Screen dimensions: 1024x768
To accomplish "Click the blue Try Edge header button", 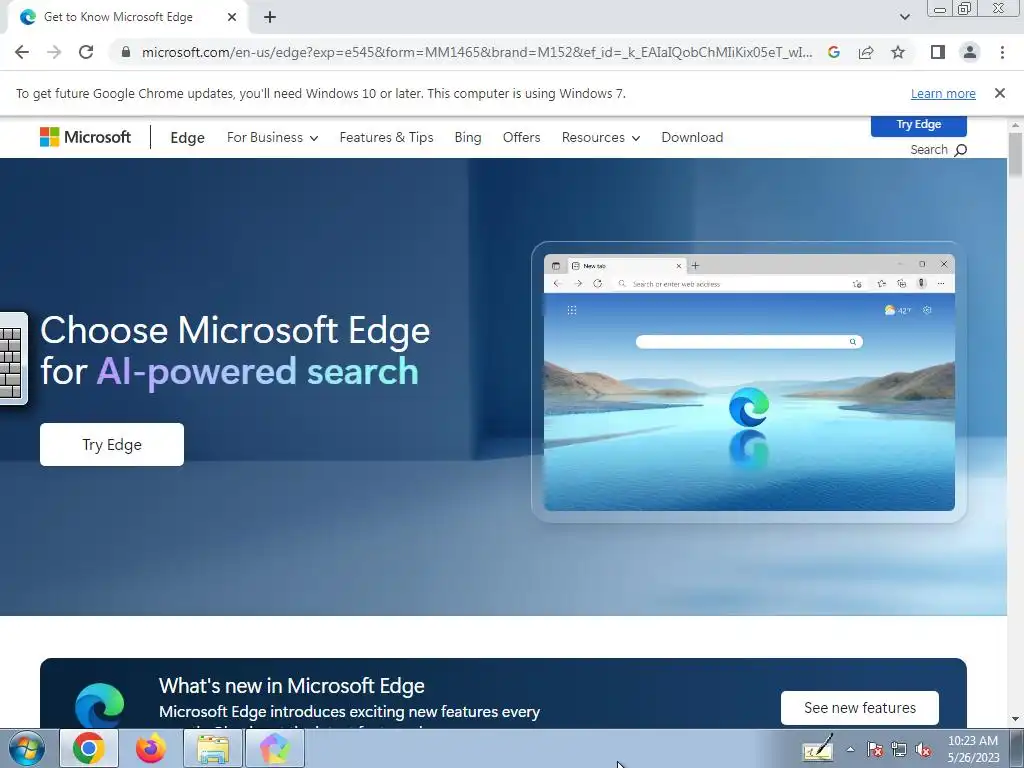I will (x=918, y=125).
